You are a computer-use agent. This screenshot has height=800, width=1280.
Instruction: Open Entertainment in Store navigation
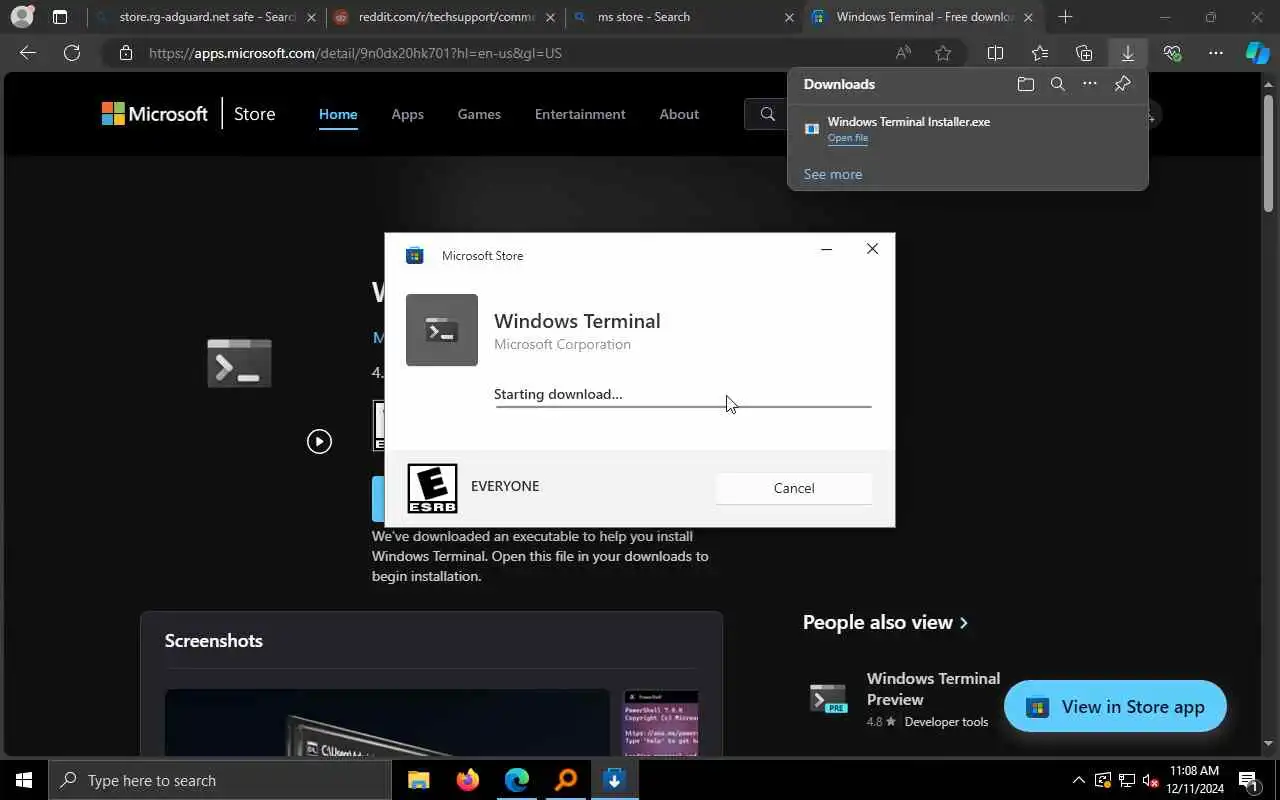(x=580, y=114)
